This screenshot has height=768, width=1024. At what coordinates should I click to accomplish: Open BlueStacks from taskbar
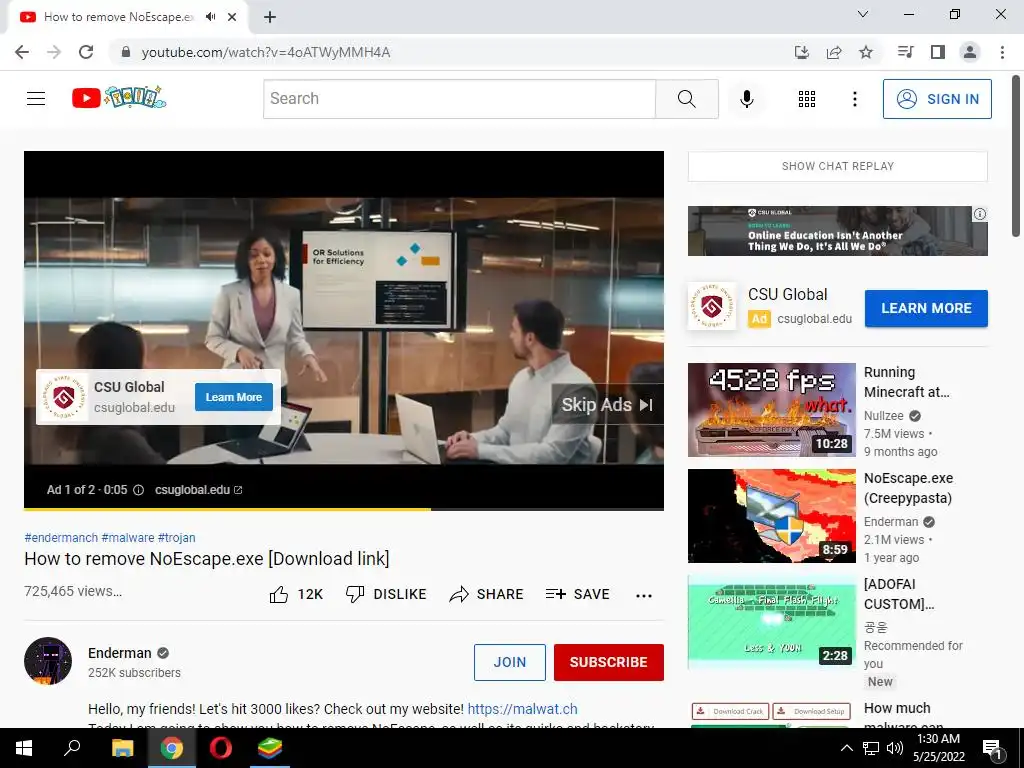pyautogui.click(x=269, y=748)
